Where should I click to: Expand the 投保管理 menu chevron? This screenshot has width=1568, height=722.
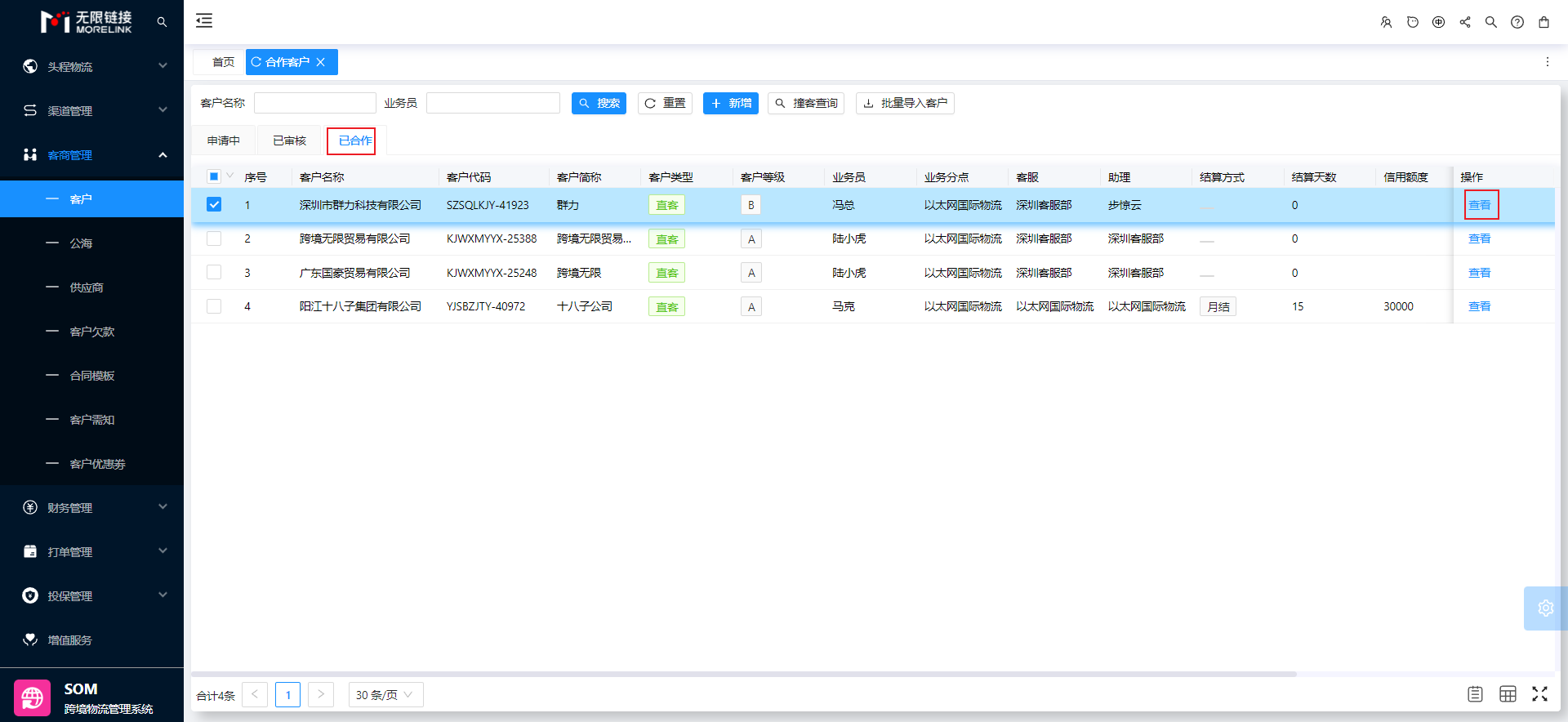[163, 595]
